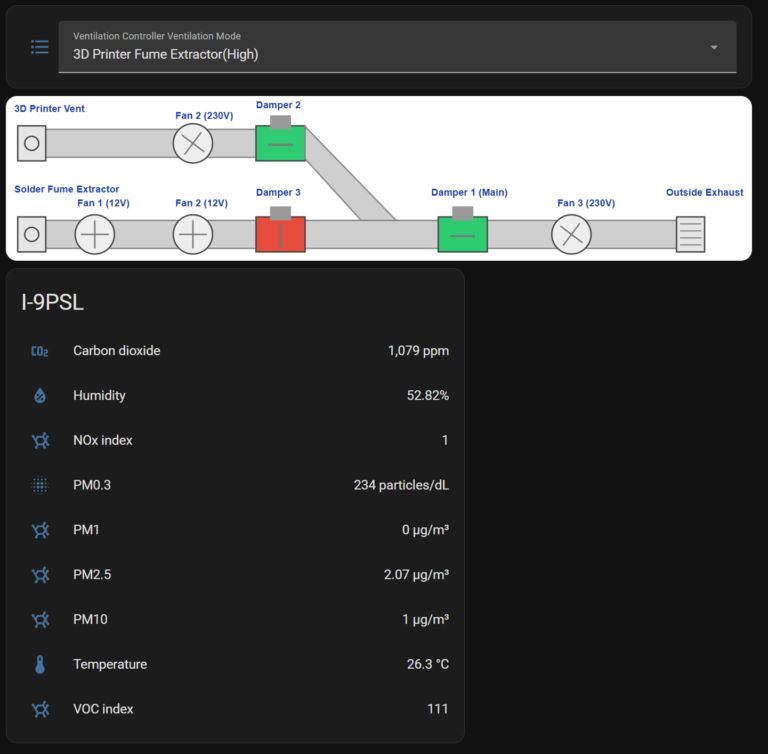
Task: Click the 'Fan 3 (230V)' label
Action: [x=586, y=203]
